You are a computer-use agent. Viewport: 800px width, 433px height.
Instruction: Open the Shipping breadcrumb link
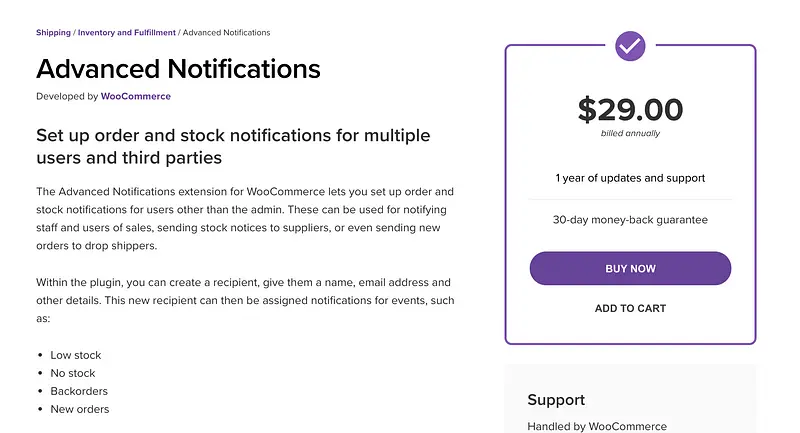point(53,33)
